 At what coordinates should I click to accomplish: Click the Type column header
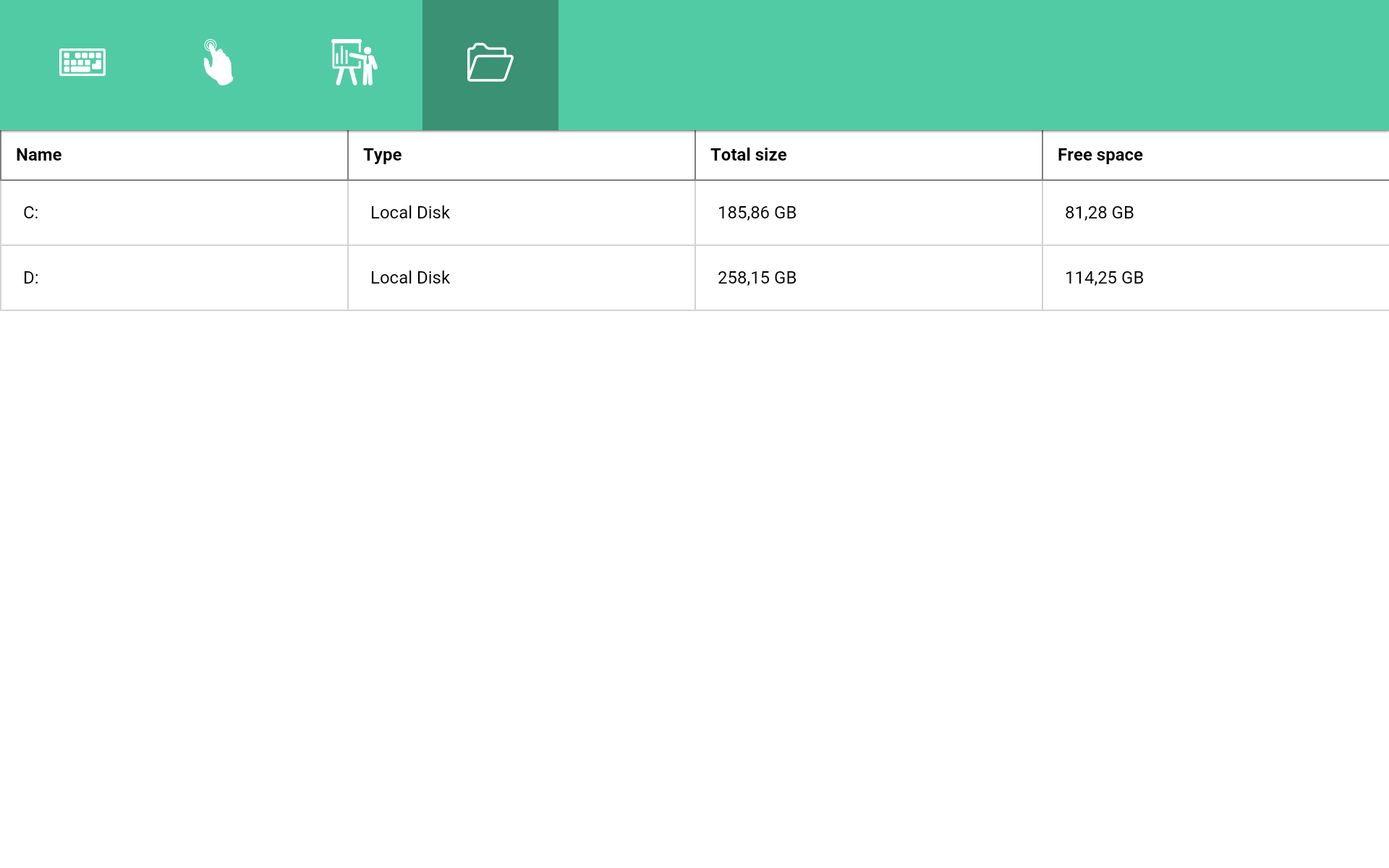(382, 155)
